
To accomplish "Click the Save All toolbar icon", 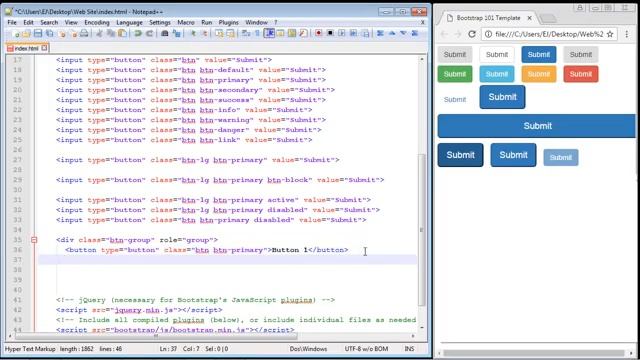I will (x=49, y=33).
